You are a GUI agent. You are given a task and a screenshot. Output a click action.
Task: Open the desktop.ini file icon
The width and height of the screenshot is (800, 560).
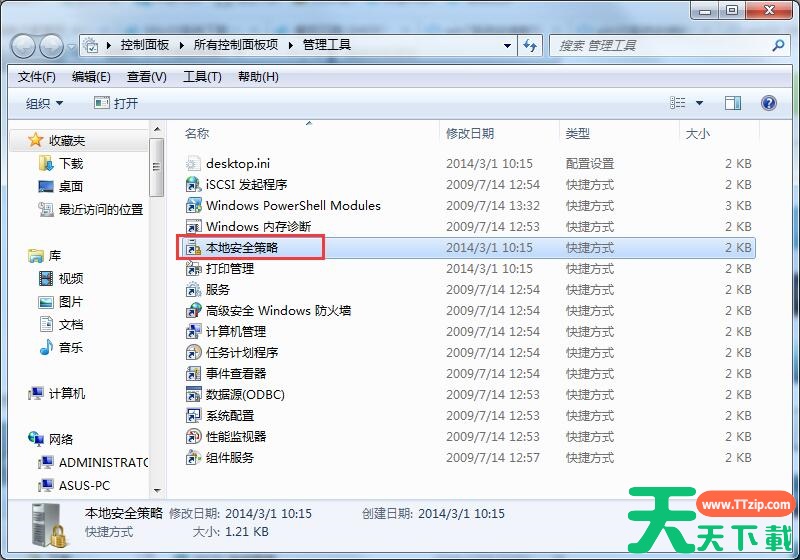point(193,164)
